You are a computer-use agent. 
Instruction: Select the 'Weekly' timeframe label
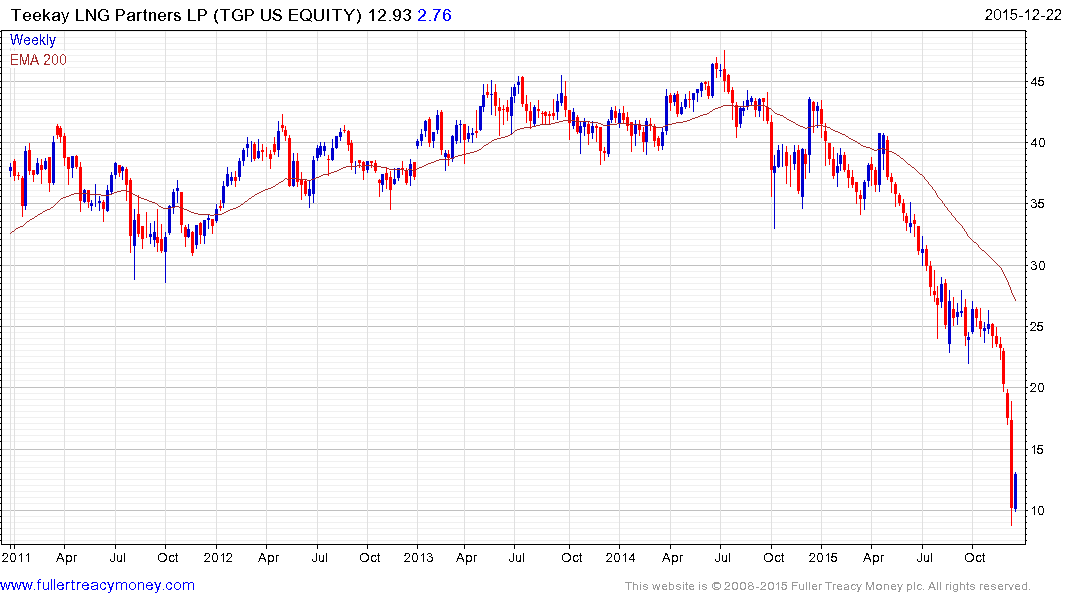click(x=33, y=40)
